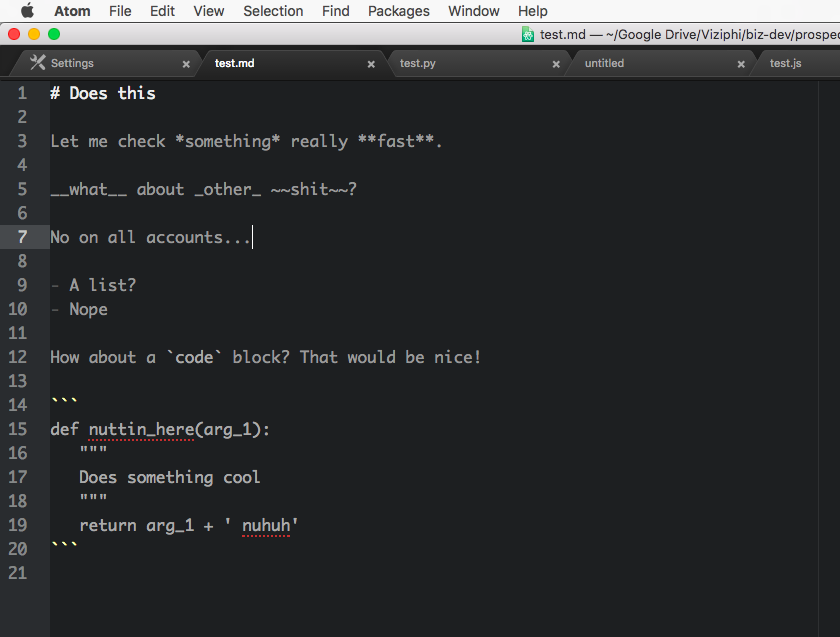The image size is (840, 637).
Task: Close the untitled tab
Action: pos(741,64)
